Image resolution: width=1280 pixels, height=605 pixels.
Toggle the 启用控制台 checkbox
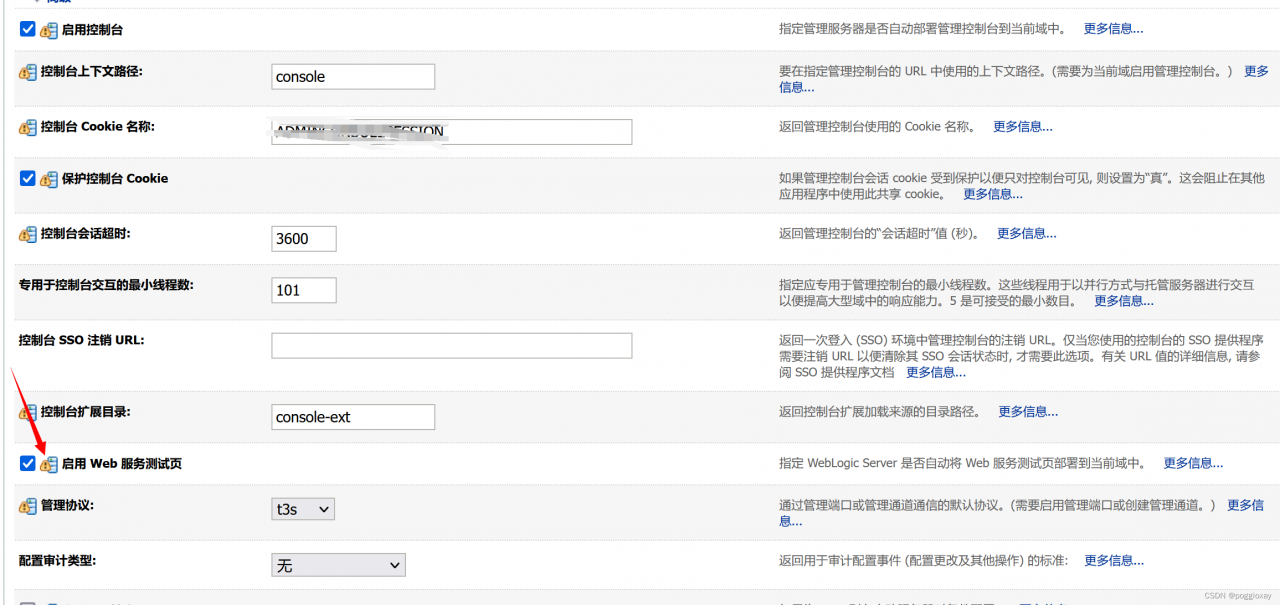tap(28, 29)
